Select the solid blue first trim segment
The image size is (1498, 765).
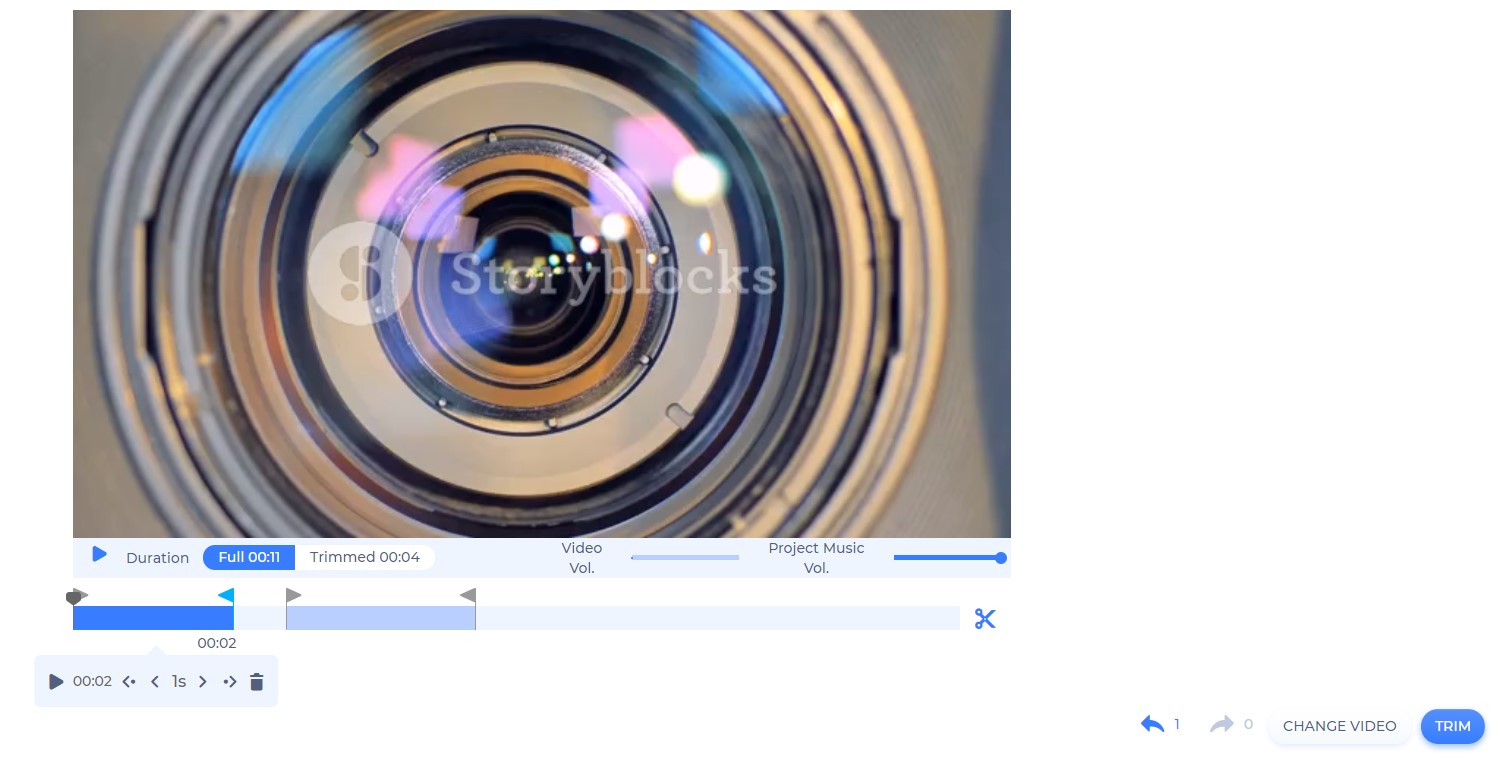[153, 618]
